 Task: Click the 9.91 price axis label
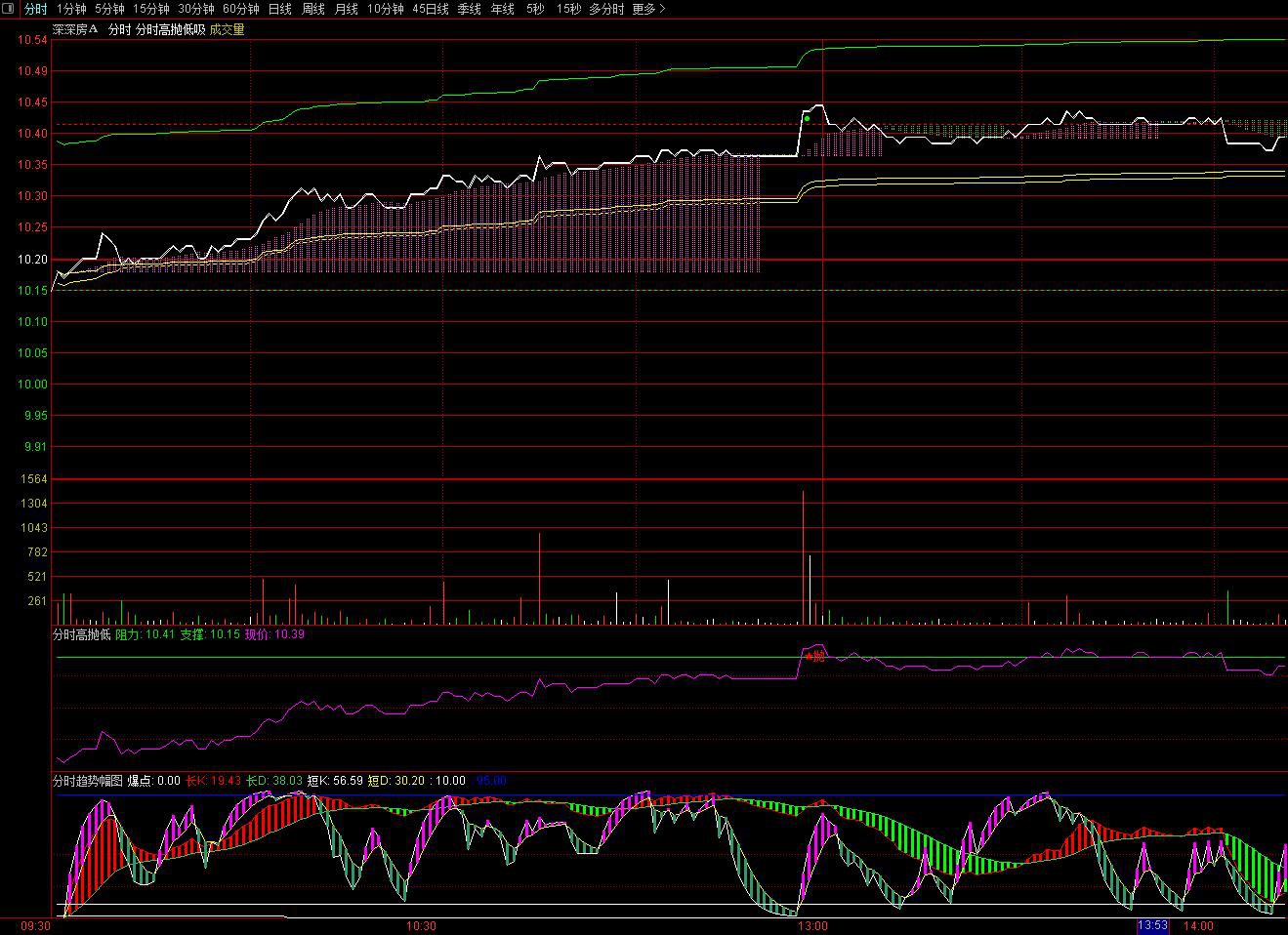[x=34, y=446]
